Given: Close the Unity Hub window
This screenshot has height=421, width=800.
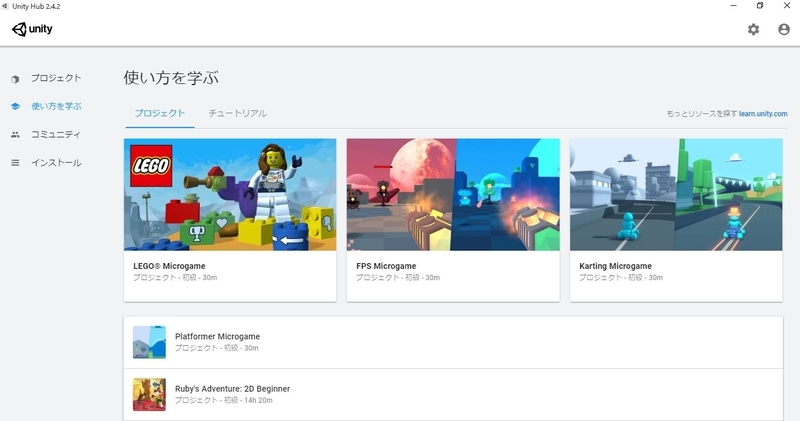Looking at the screenshot, I should click(787, 6).
